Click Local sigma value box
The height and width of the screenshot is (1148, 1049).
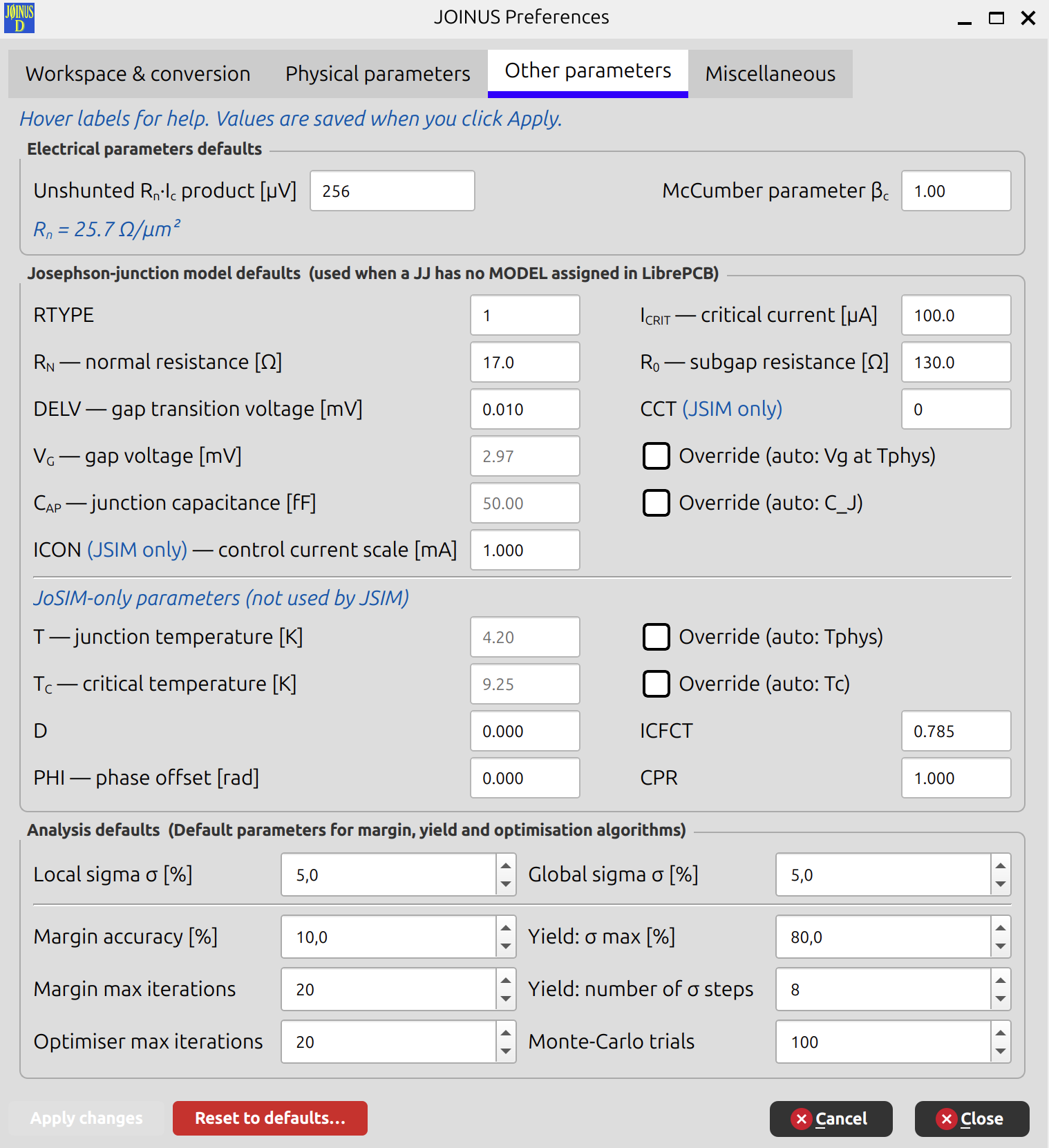[x=389, y=874]
